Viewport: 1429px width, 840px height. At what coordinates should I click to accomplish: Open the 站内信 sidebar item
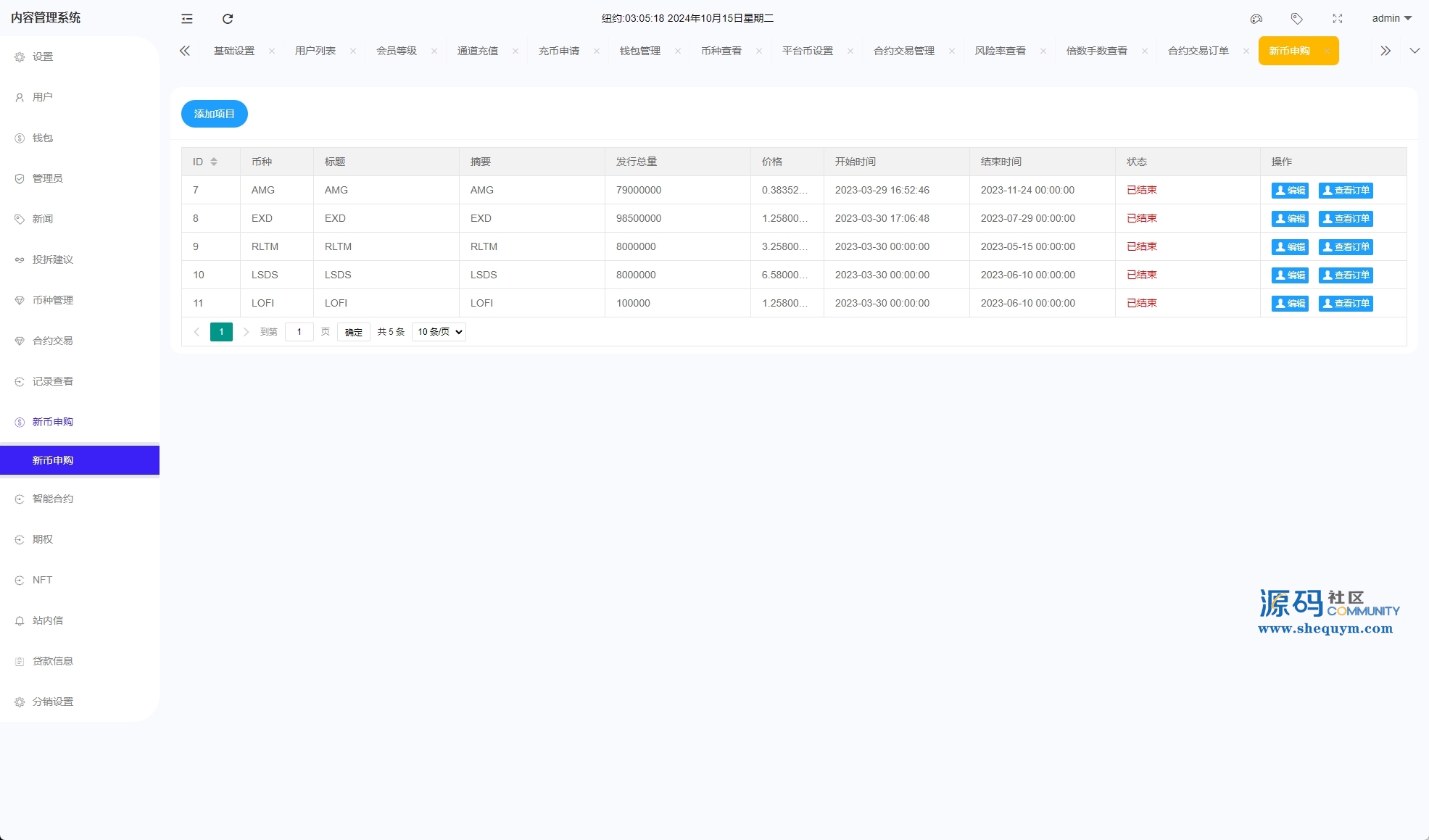click(x=48, y=620)
